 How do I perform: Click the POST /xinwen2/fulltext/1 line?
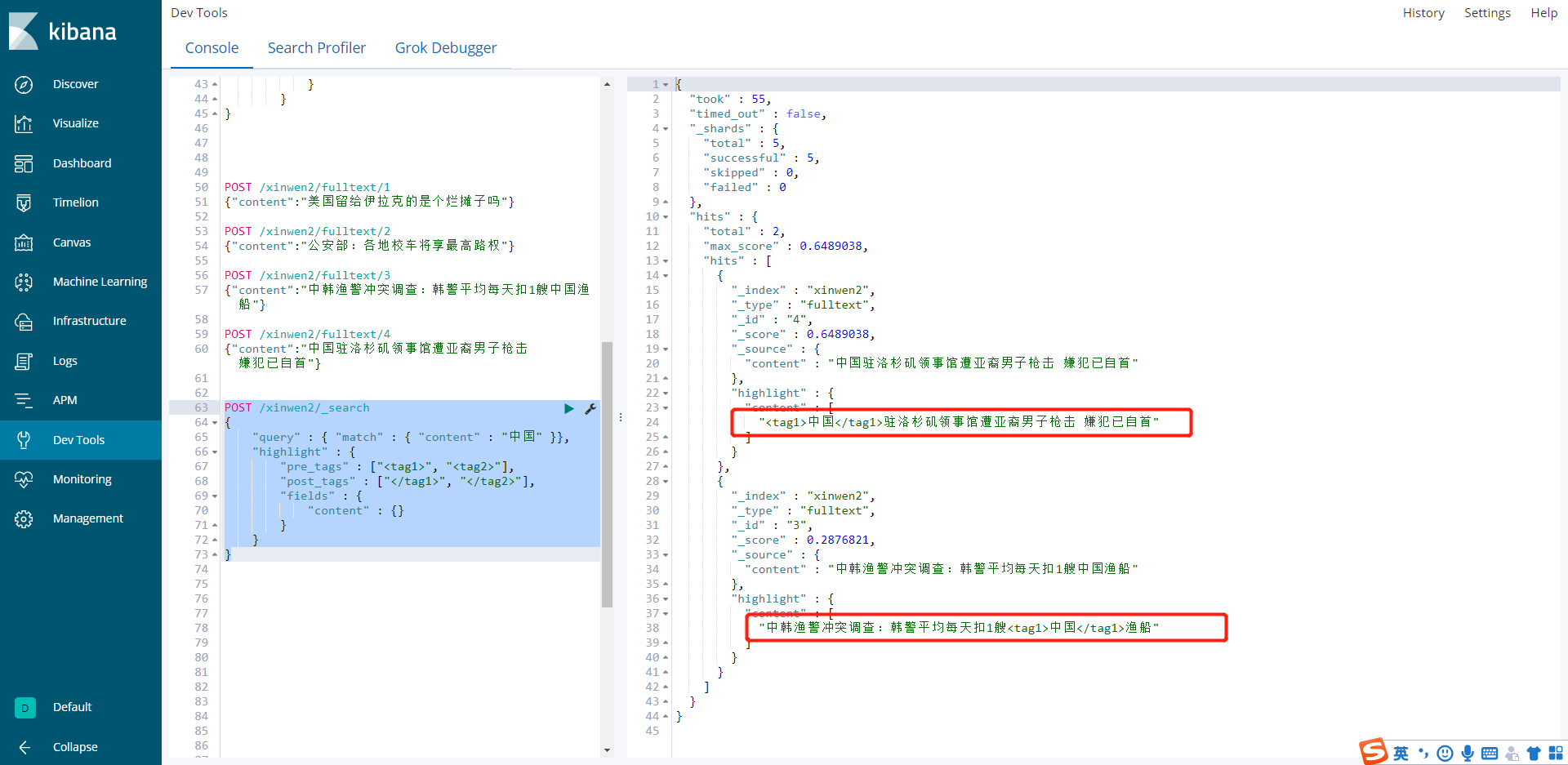point(308,188)
